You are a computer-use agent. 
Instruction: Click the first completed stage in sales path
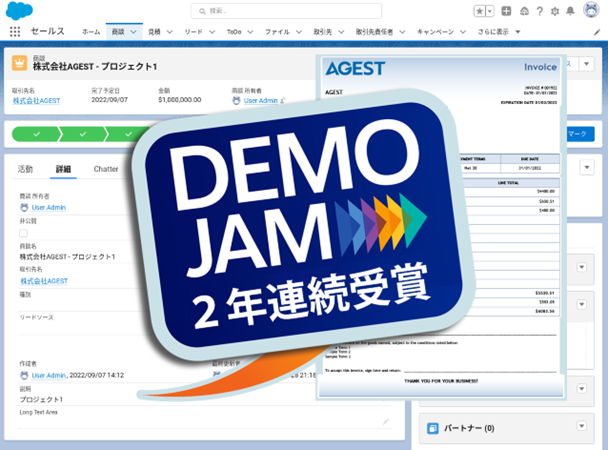(36, 133)
